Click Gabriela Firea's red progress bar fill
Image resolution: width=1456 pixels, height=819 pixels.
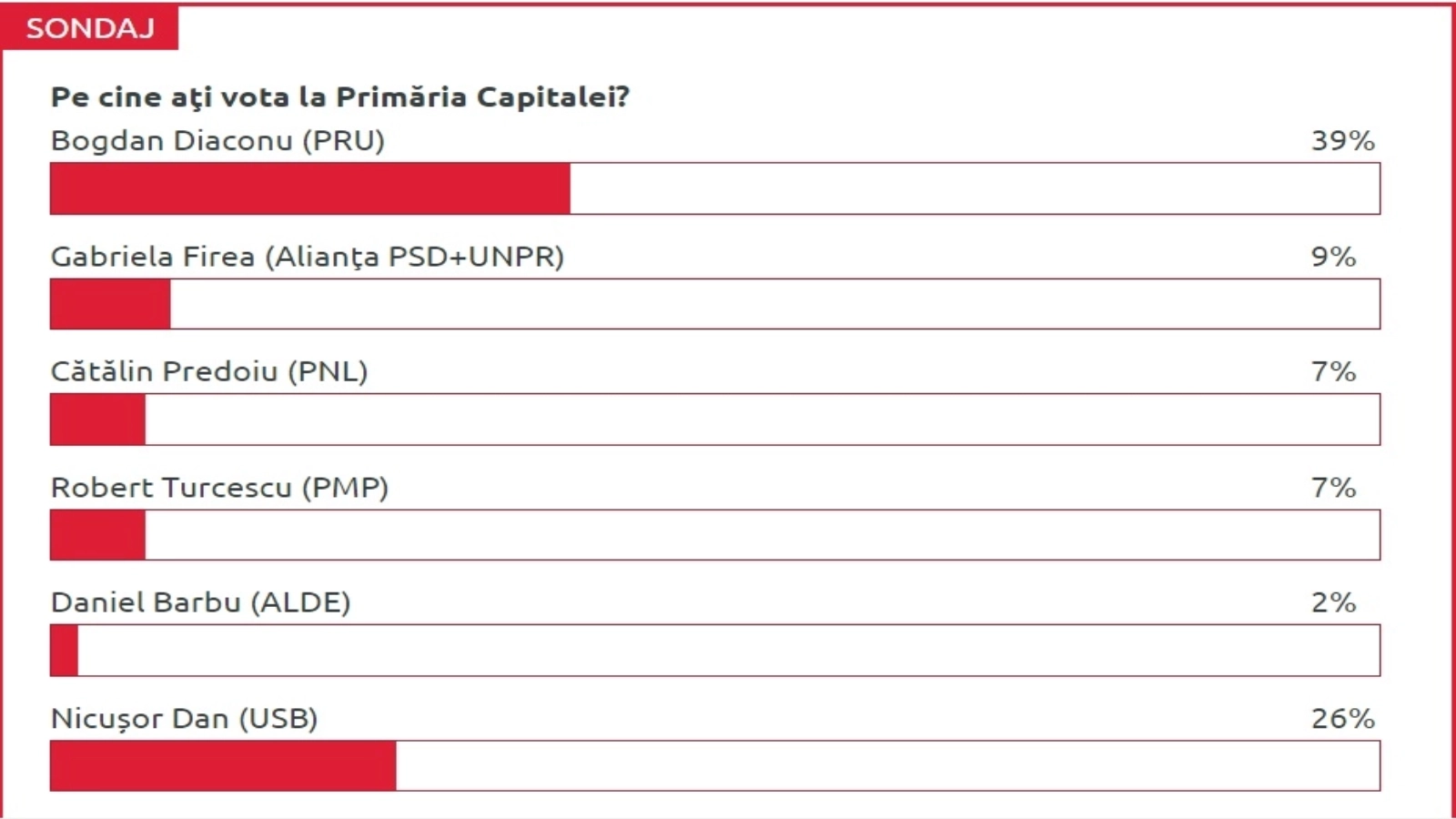110,304
